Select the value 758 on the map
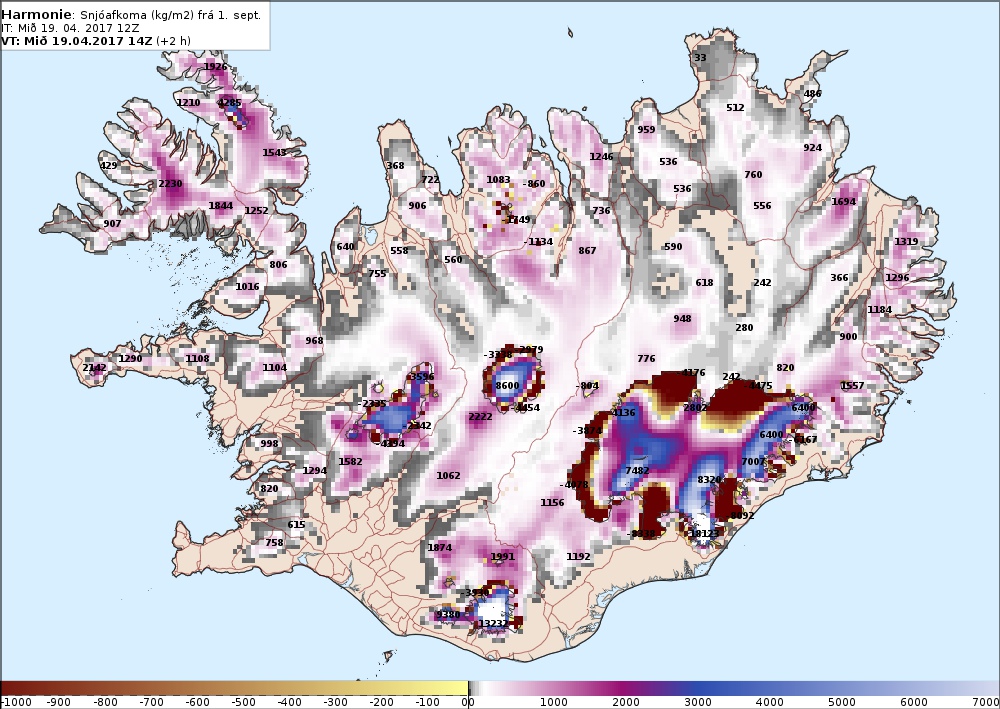This screenshot has height=709, width=1000. pos(274,543)
